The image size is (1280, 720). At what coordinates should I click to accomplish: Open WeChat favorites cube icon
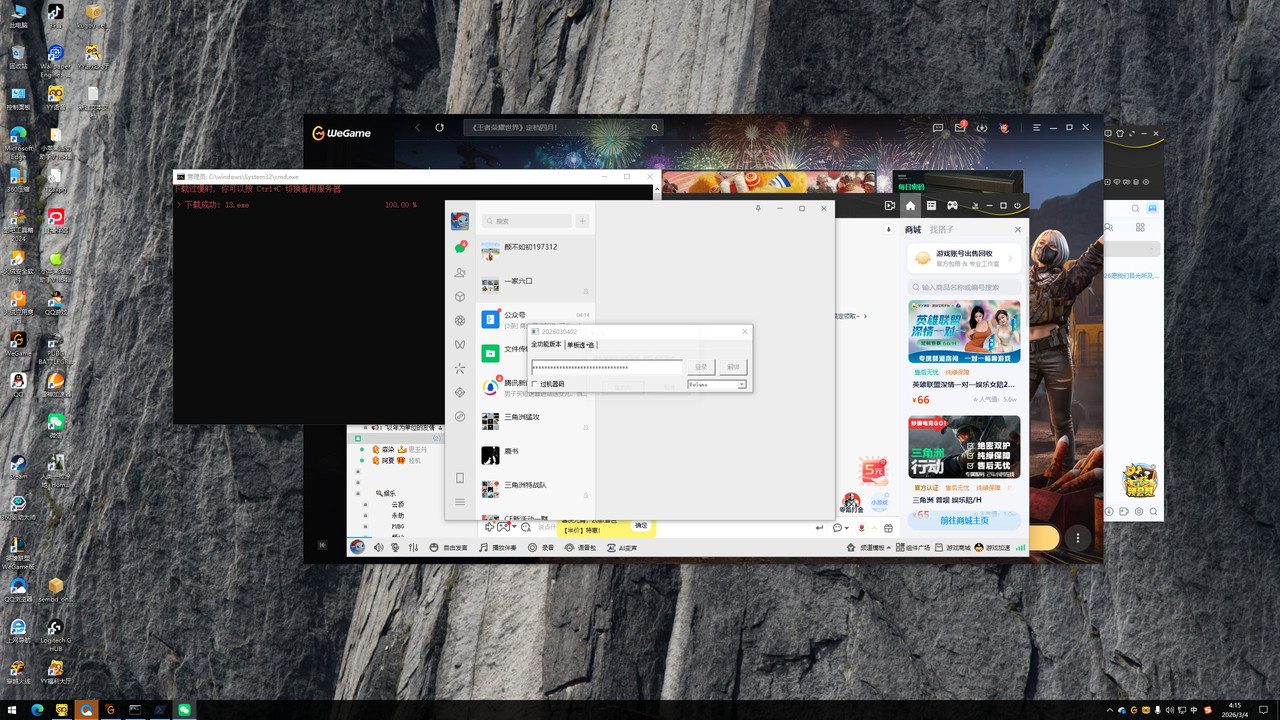click(460, 296)
